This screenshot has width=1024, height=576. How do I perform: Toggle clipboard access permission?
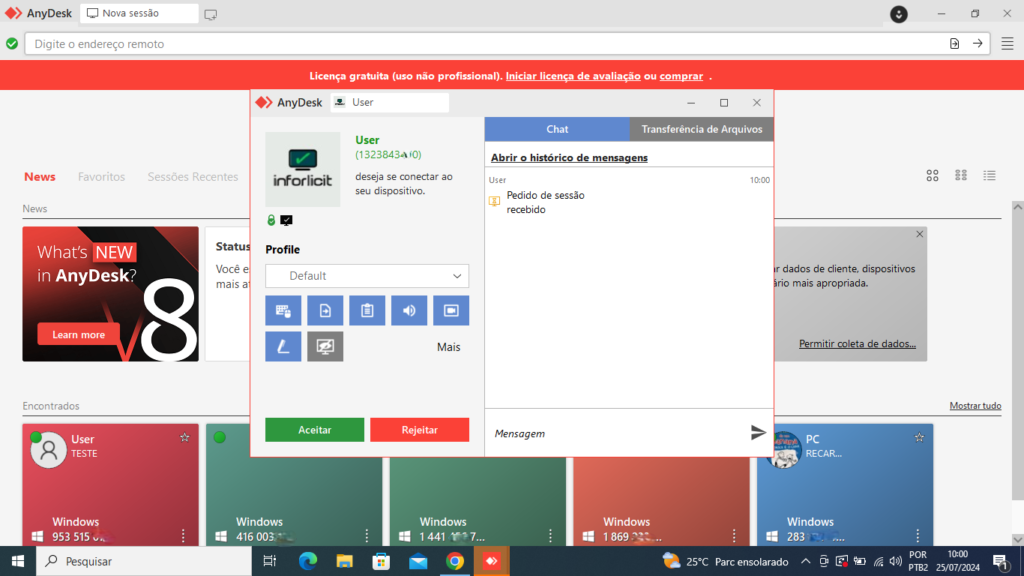click(x=367, y=311)
